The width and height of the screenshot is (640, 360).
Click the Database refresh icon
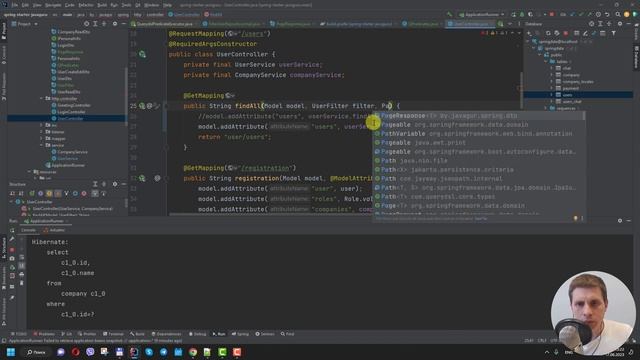[x=548, y=33]
